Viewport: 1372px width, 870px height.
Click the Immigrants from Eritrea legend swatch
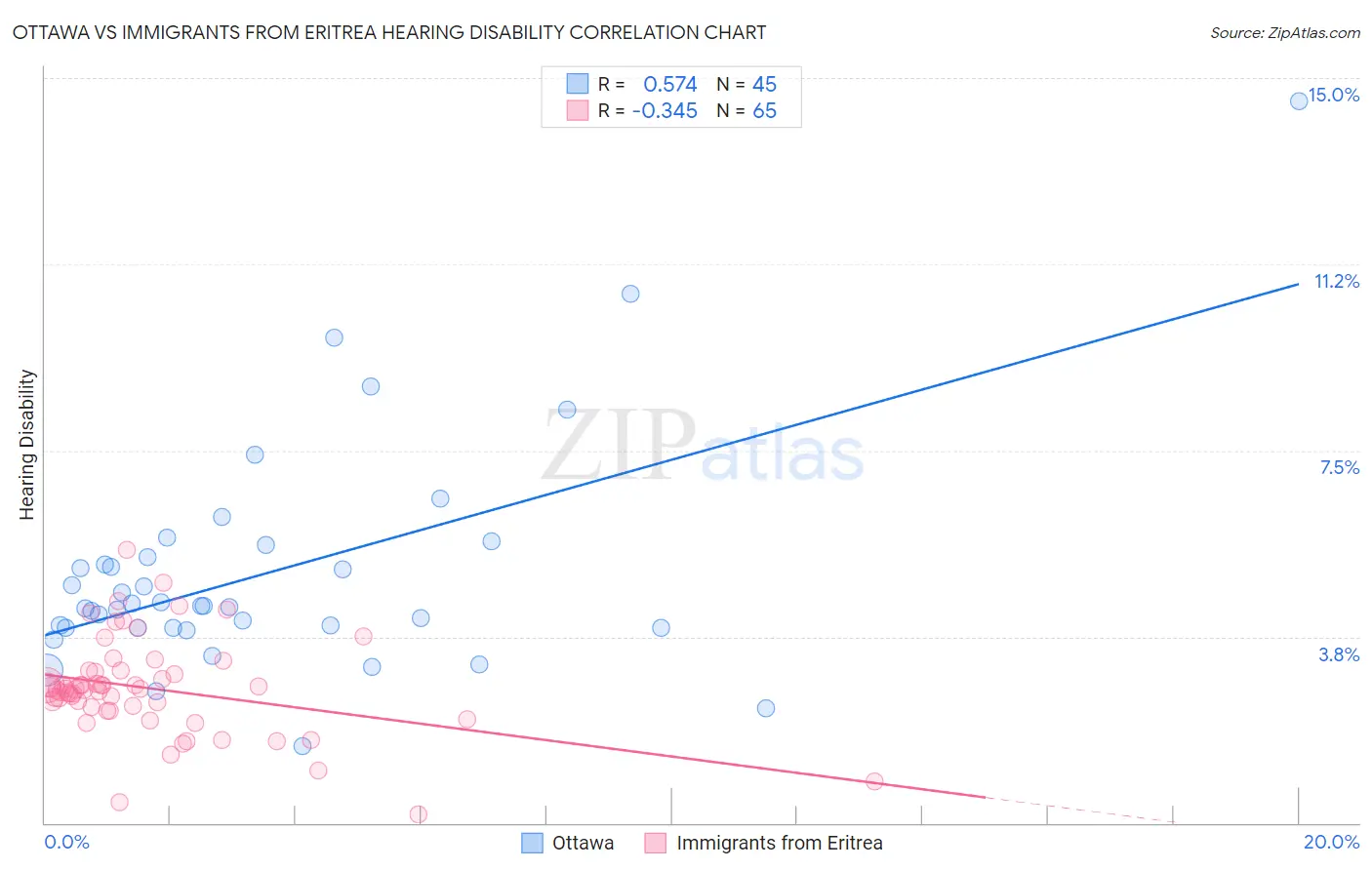coord(656,843)
